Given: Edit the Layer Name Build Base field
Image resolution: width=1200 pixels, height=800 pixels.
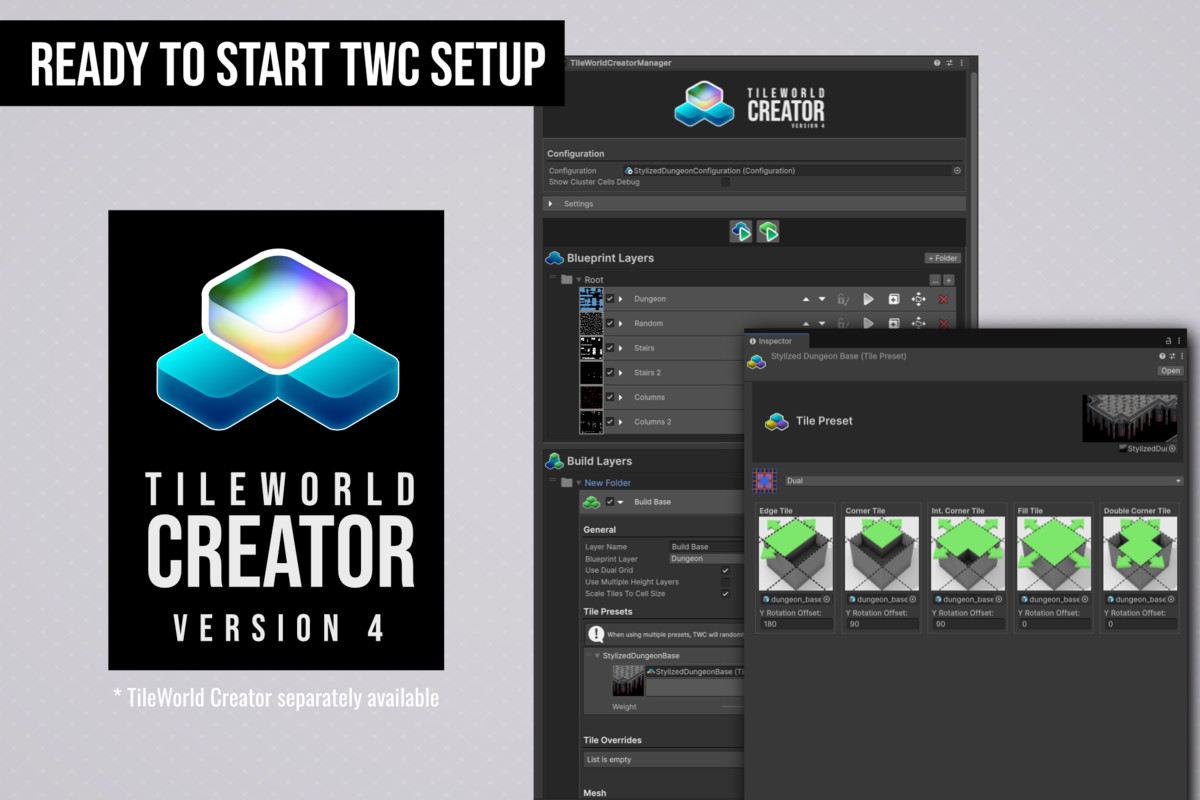Looking at the screenshot, I should (x=708, y=547).
